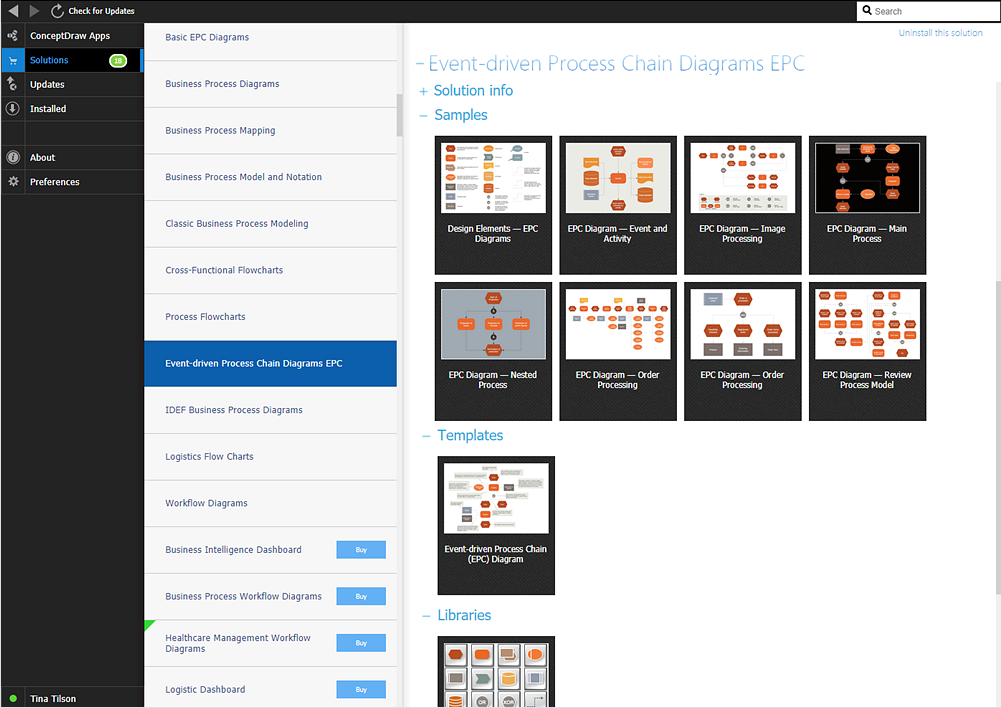Open EPC Diagram — Main Process sample

(867, 205)
